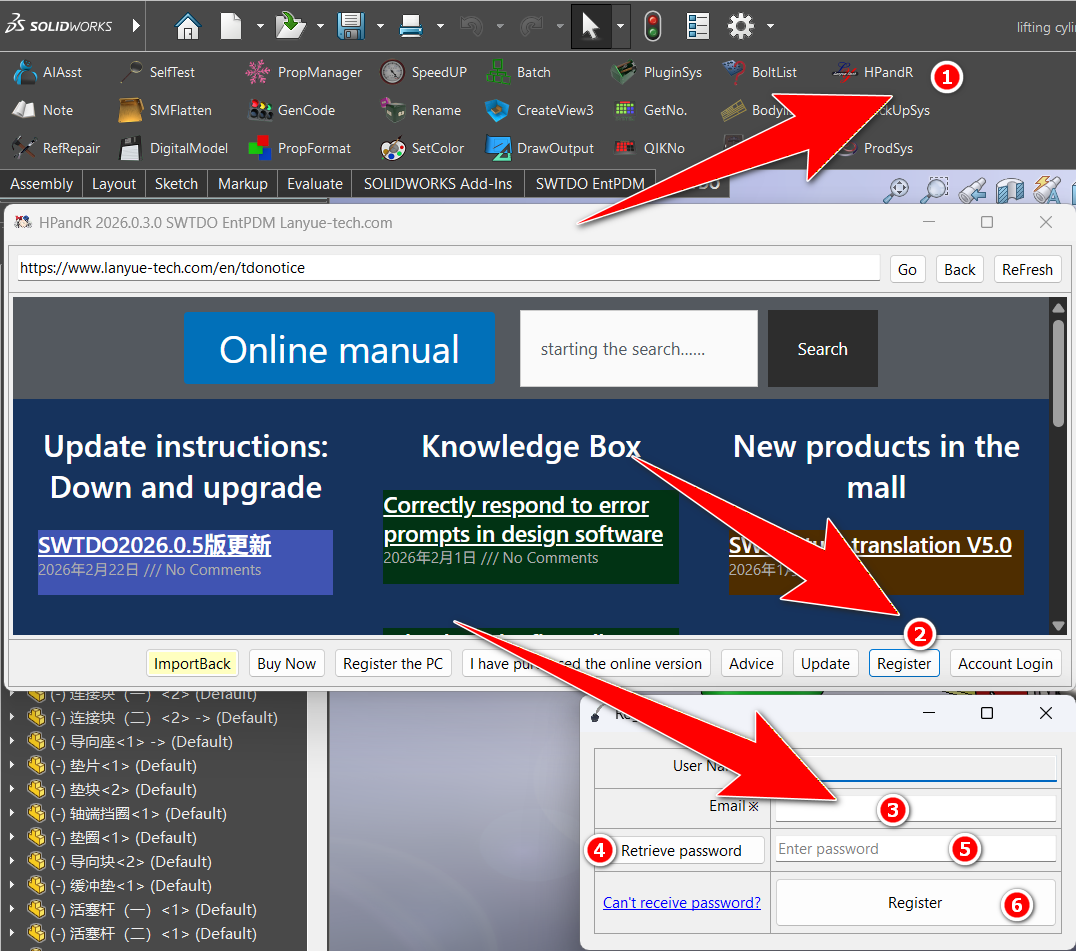Open the Save dropdown arrow
Viewport: 1076px width, 951px height.
coord(380,26)
